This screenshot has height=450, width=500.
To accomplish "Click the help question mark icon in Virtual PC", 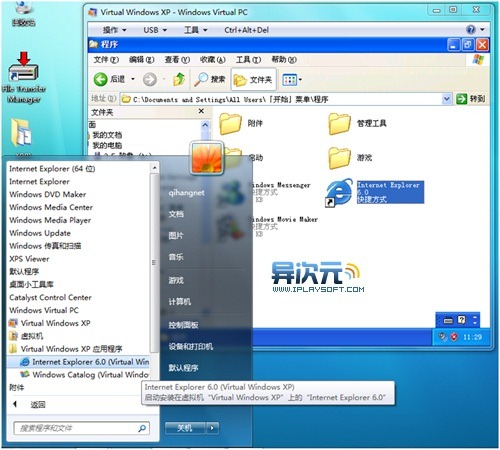I will pyautogui.click(x=471, y=30).
